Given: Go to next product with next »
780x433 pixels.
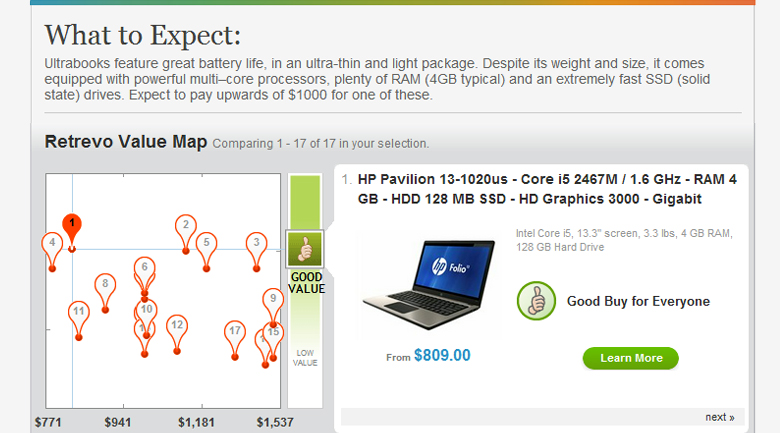Looking at the screenshot, I should coord(719,417).
